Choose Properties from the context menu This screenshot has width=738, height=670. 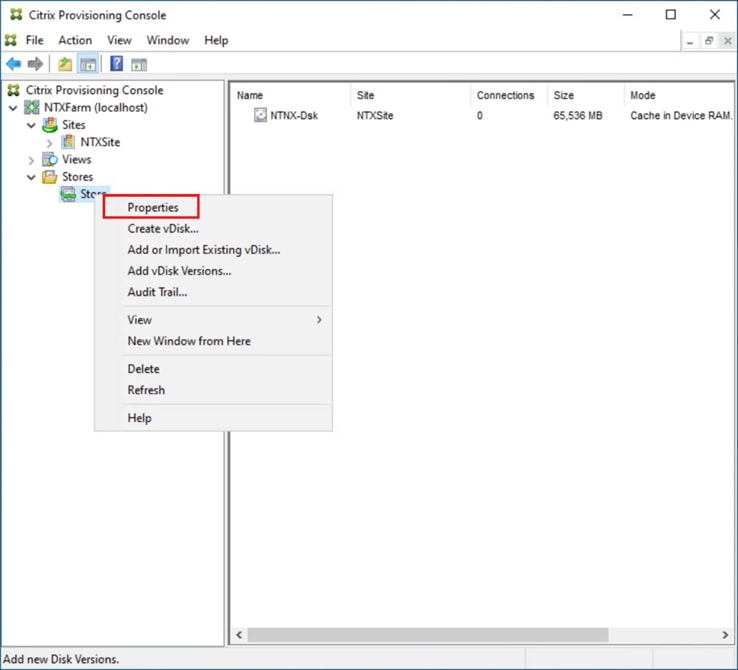(x=152, y=207)
